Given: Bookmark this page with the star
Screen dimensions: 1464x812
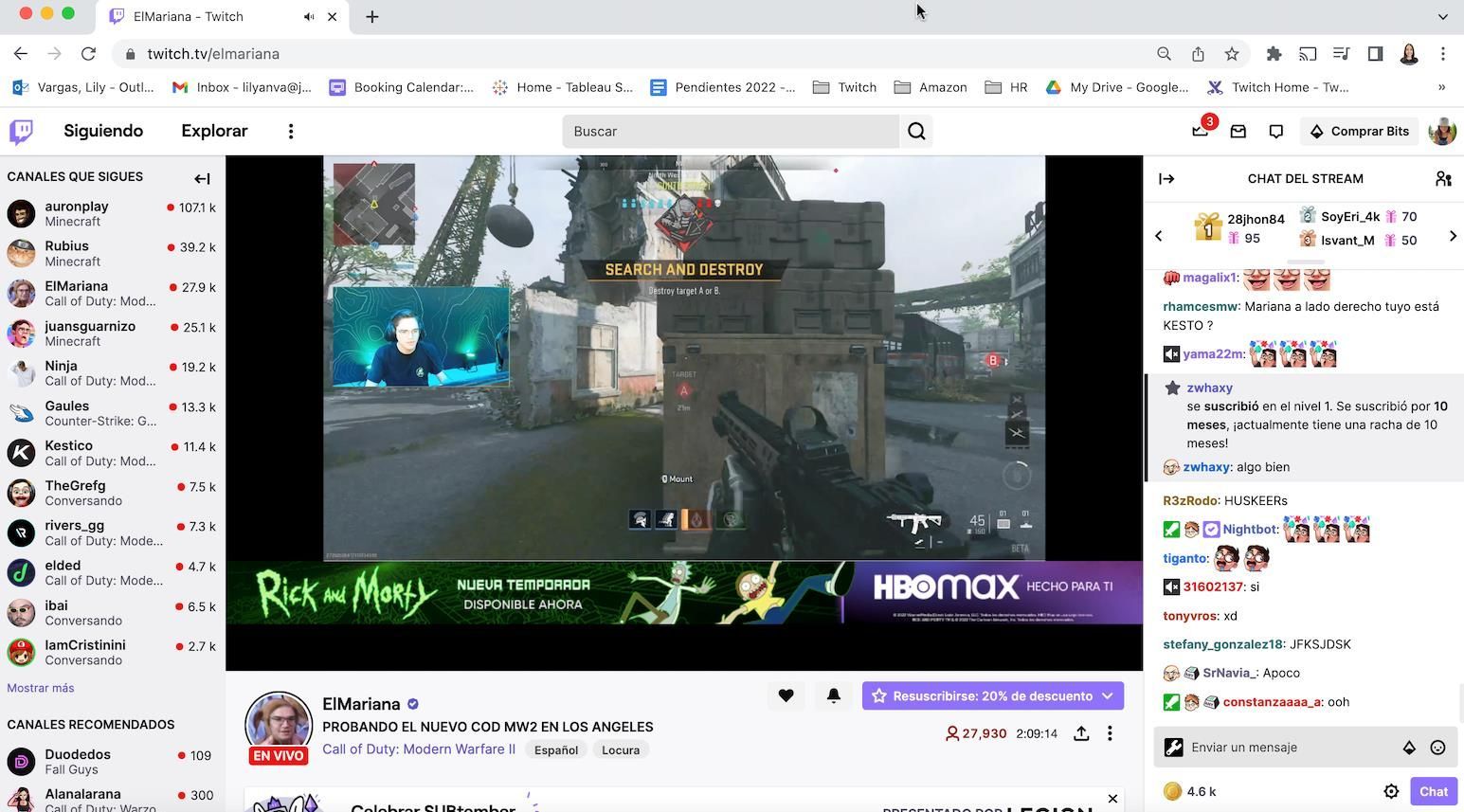Looking at the screenshot, I should tap(1232, 54).
